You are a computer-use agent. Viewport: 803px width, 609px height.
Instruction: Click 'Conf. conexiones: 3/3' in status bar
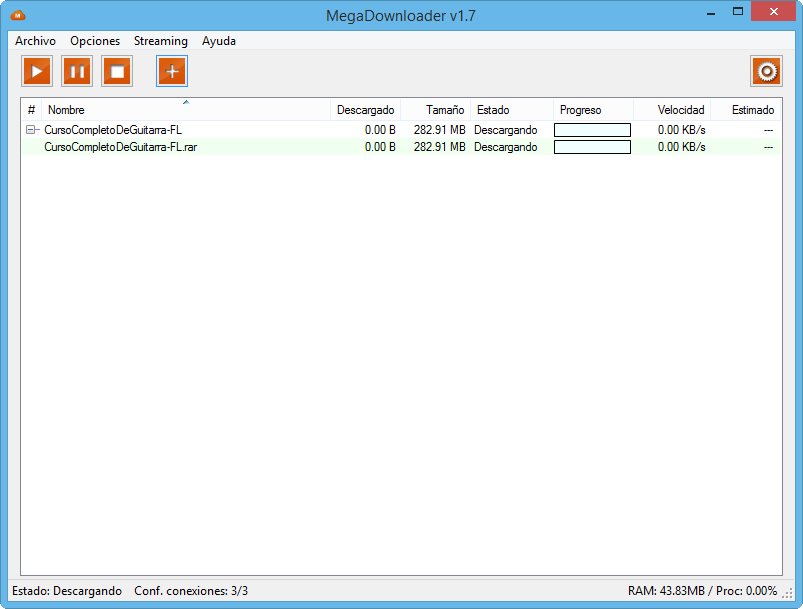click(x=191, y=591)
